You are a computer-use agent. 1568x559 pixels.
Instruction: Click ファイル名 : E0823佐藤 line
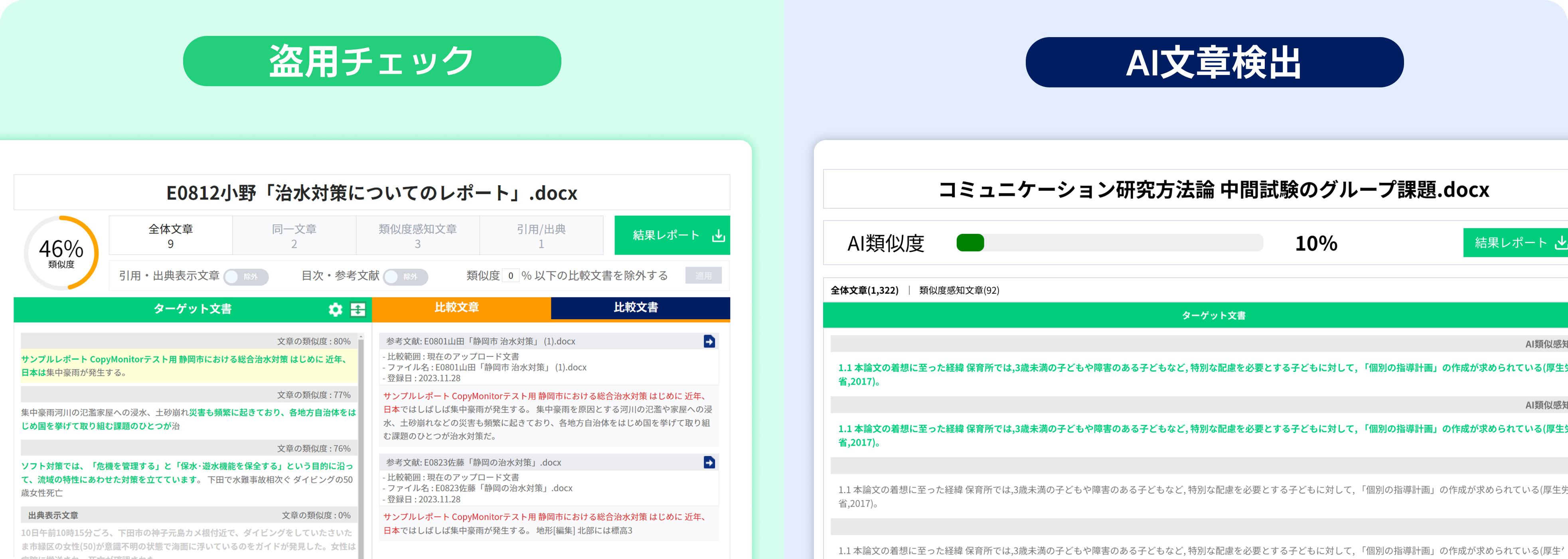tap(477, 488)
